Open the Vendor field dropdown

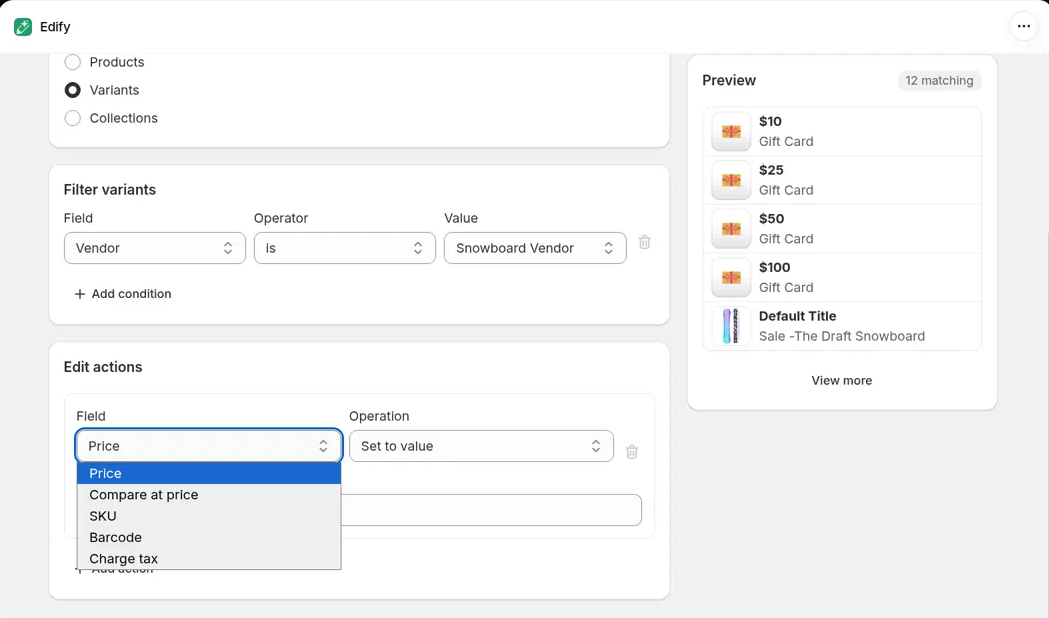155,248
